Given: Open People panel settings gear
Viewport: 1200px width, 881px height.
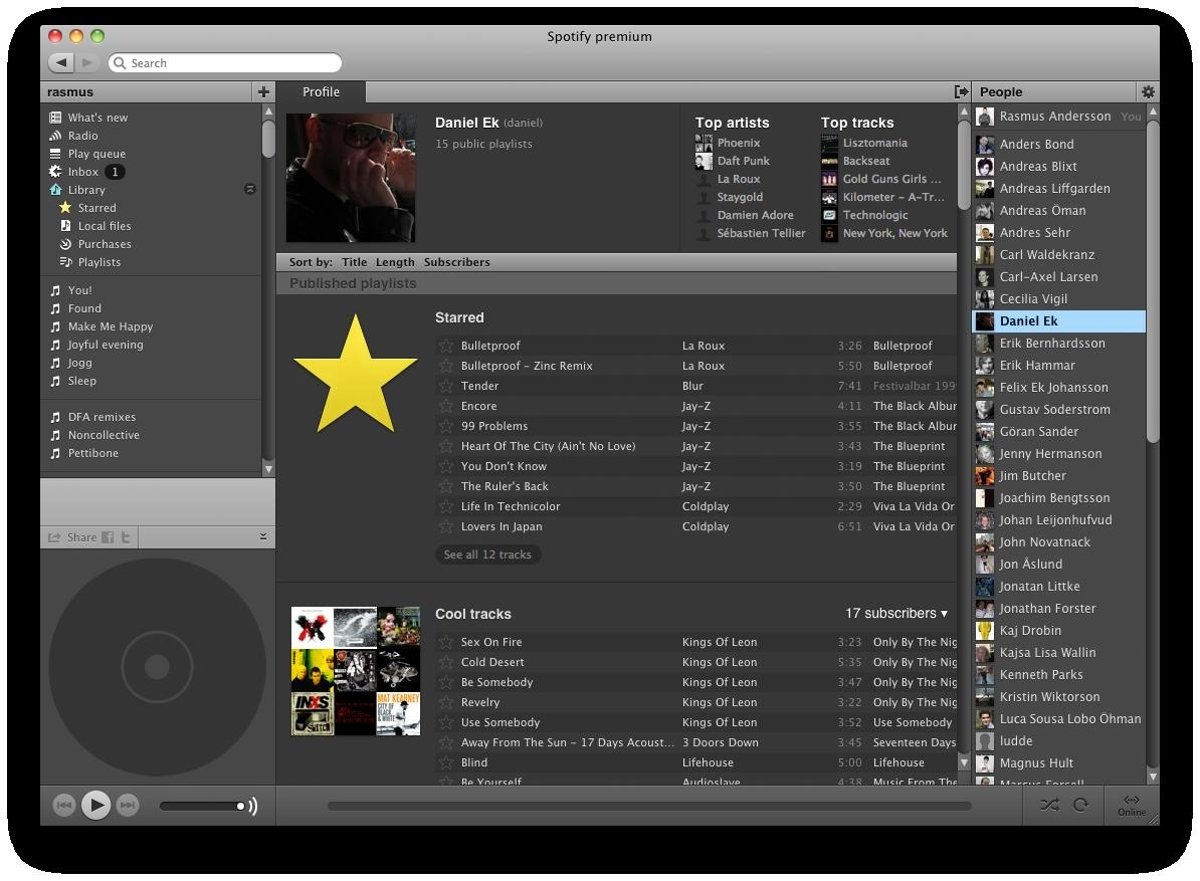Looking at the screenshot, I should coord(1148,92).
